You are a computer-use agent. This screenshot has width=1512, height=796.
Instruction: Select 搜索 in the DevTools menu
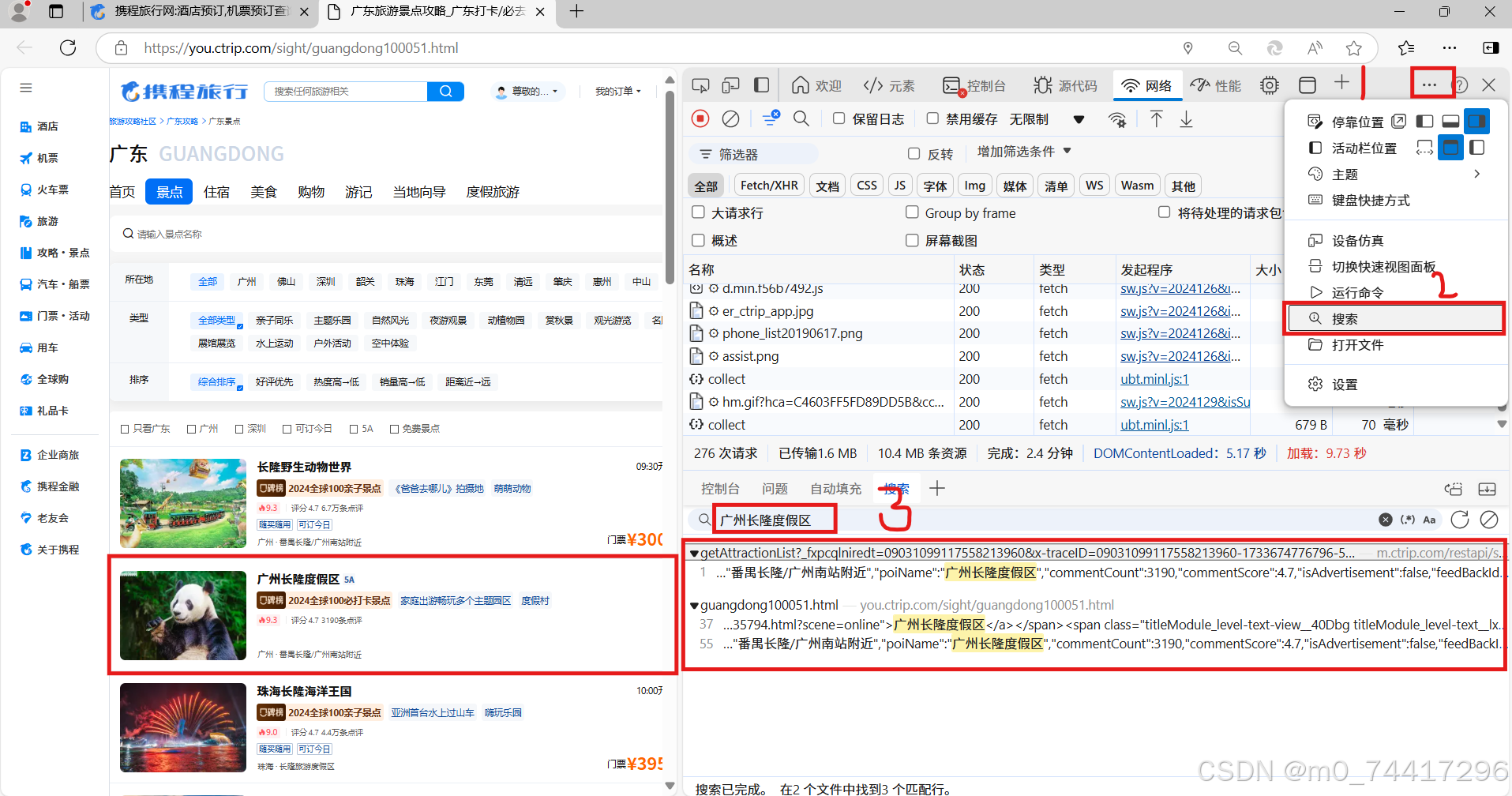click(1394, 318)
